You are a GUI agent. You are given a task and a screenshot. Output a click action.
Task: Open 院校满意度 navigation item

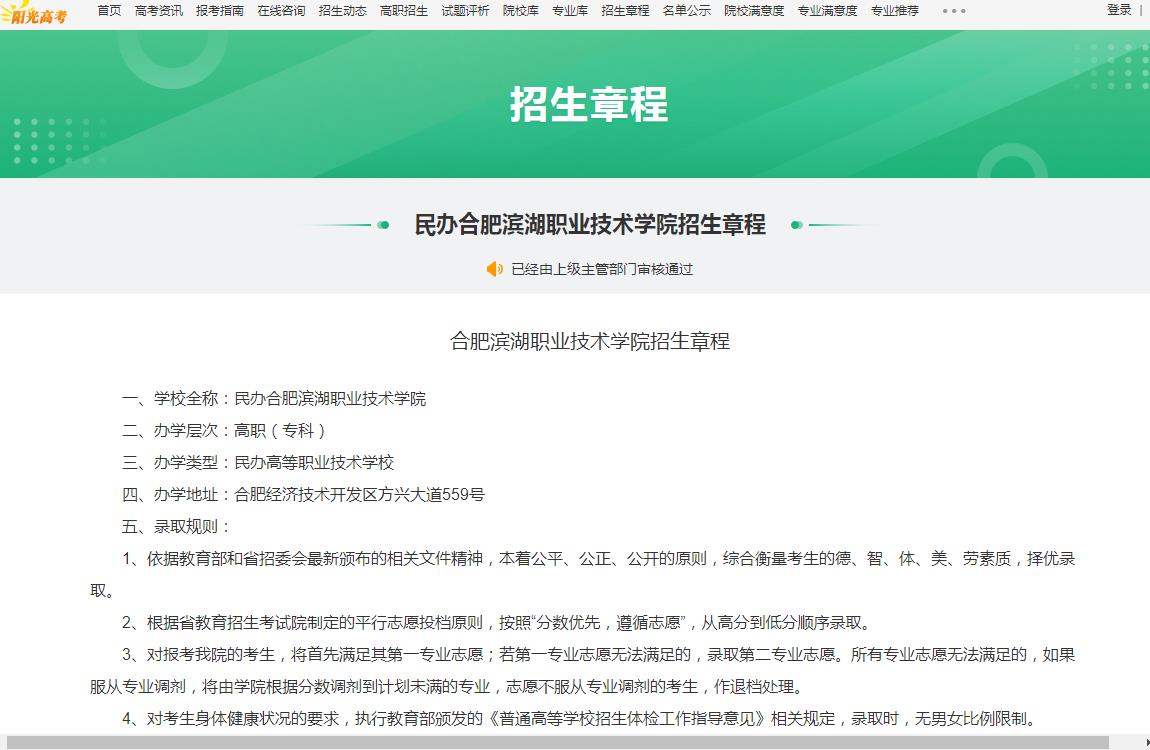[x=754, y=10]
